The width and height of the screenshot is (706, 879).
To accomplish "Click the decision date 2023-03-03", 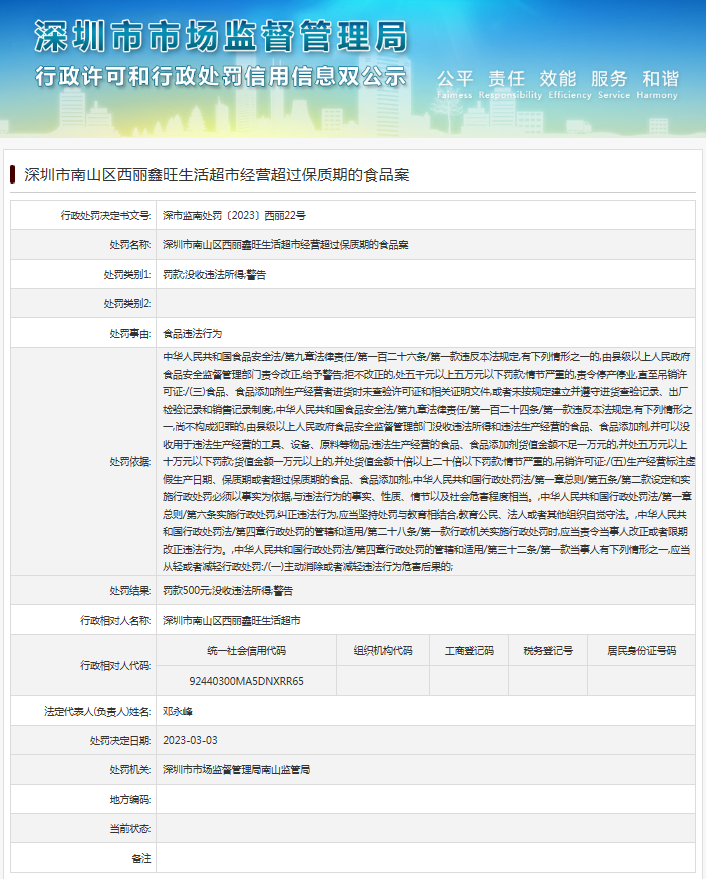I will pos(190,740).
